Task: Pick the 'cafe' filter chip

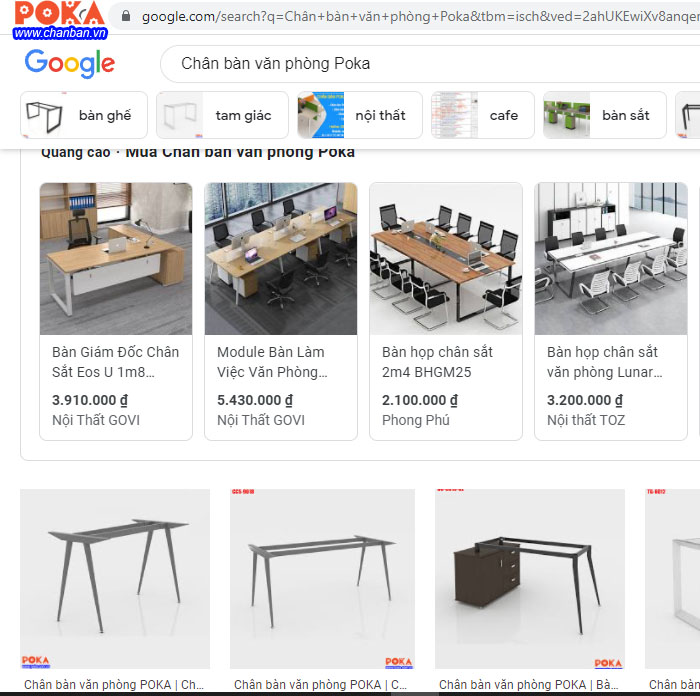Action: (483, 115)
